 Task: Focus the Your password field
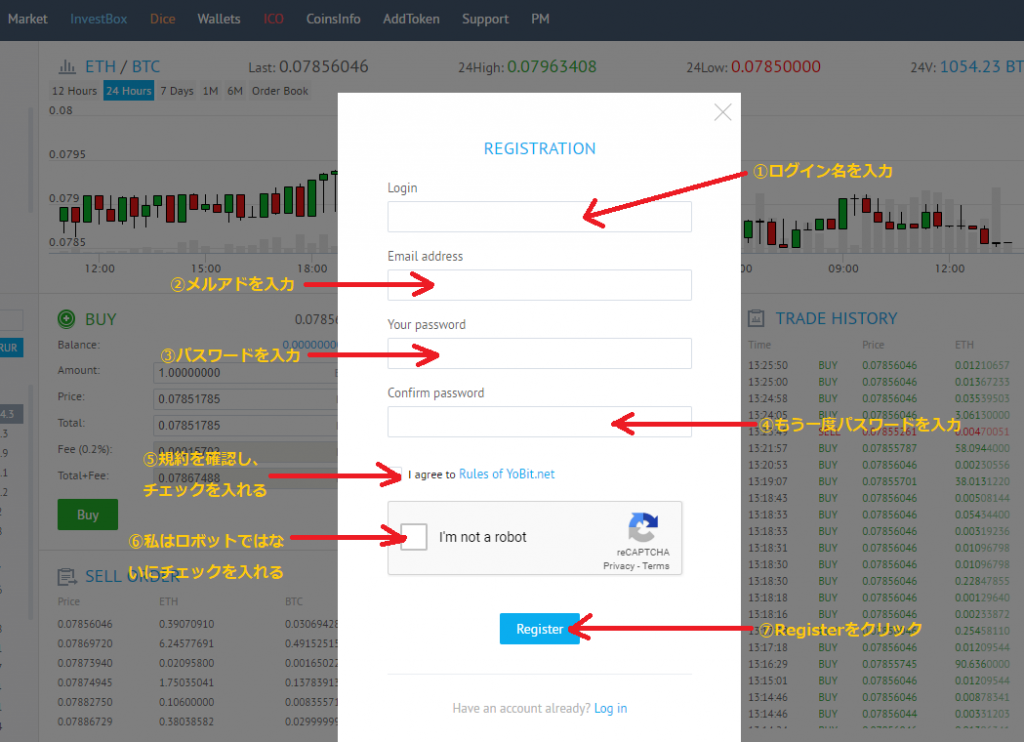click(539, 353)
